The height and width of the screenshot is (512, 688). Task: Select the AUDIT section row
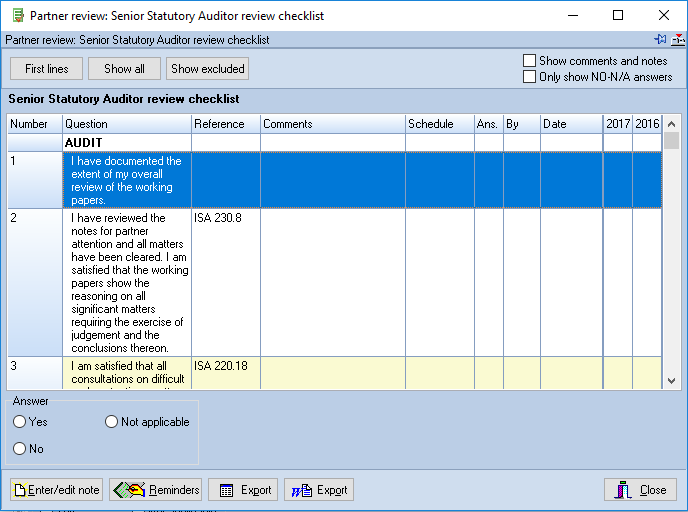point(334,143)
